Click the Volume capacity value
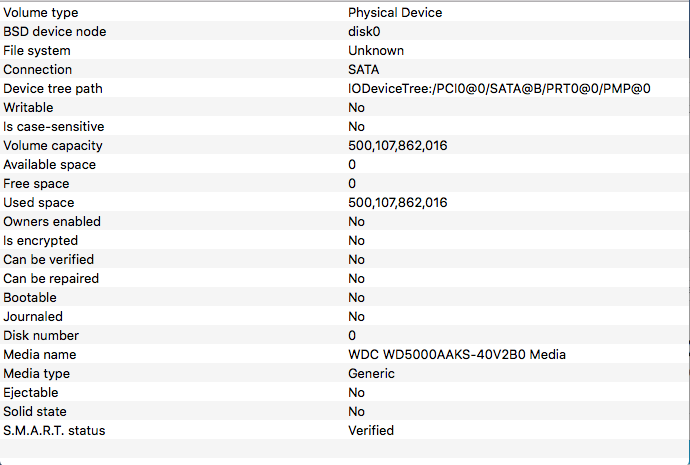 (x=397, y=146)
